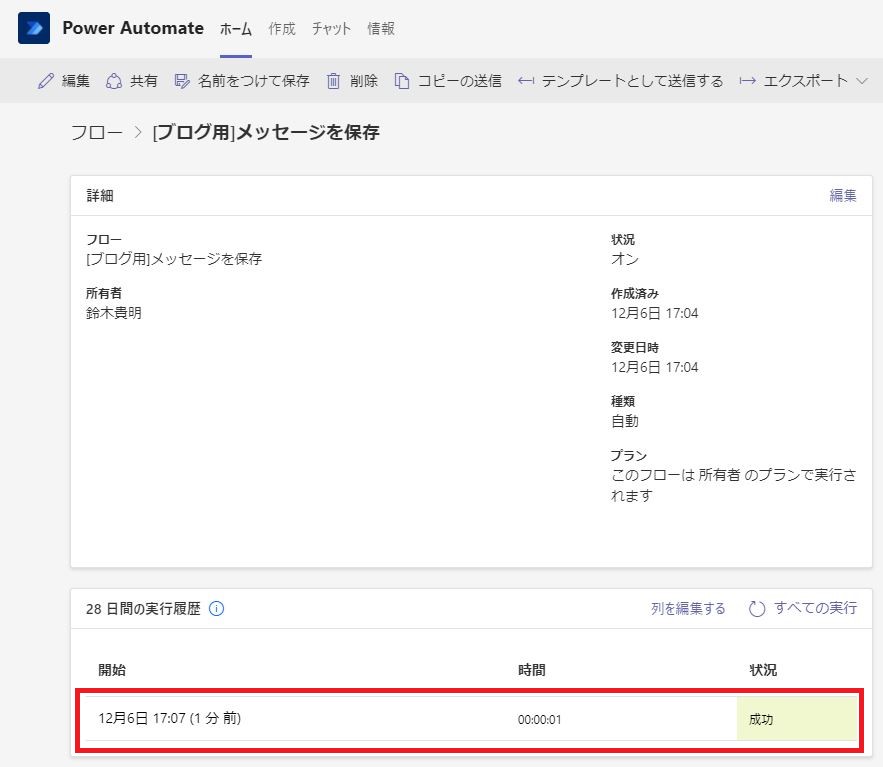This screenshot has width=883, height=767.
Task: Click the プラン description text
Action: tap(734, 485)
